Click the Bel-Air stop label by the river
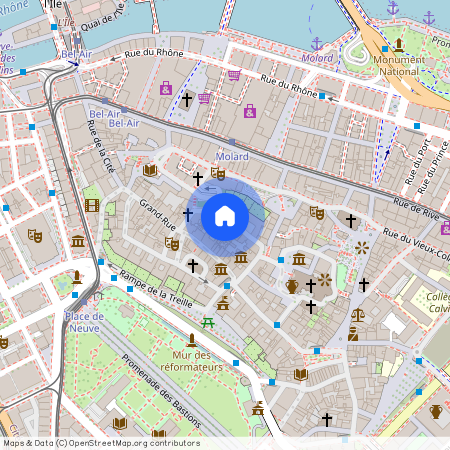 [77, 54]
